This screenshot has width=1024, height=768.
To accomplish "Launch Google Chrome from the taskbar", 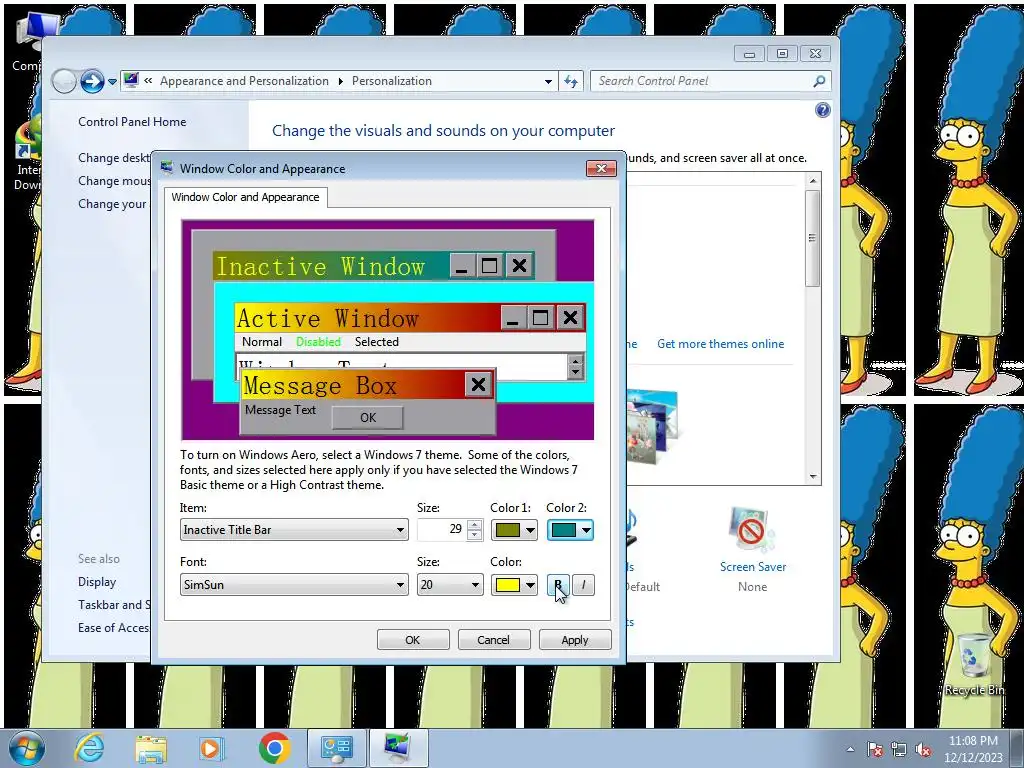I will pos(274,748).
